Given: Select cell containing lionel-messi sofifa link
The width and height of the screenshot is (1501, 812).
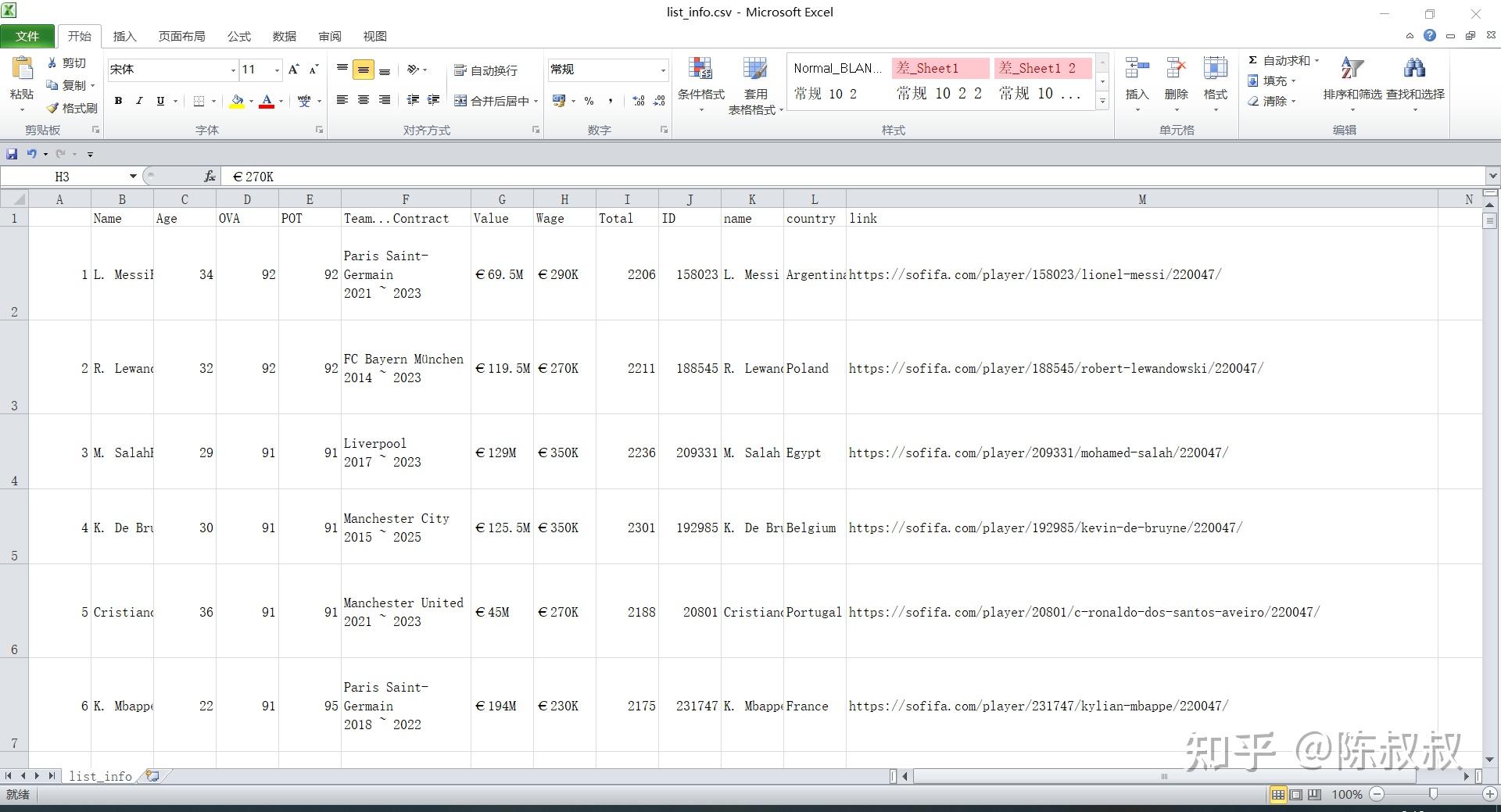Looking at the screenshot, I should coord(1141,274).
